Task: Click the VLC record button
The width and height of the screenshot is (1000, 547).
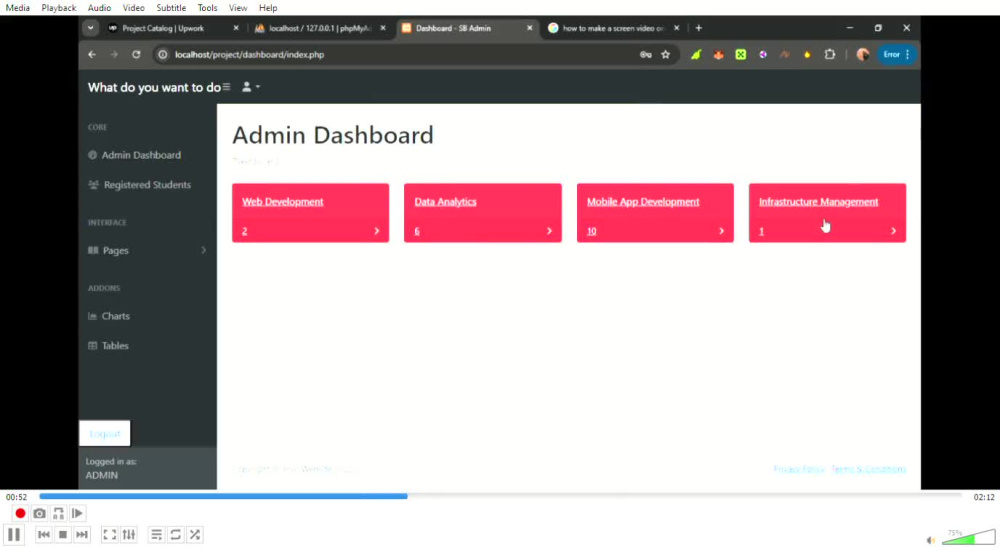Action: tap(20, 513)
